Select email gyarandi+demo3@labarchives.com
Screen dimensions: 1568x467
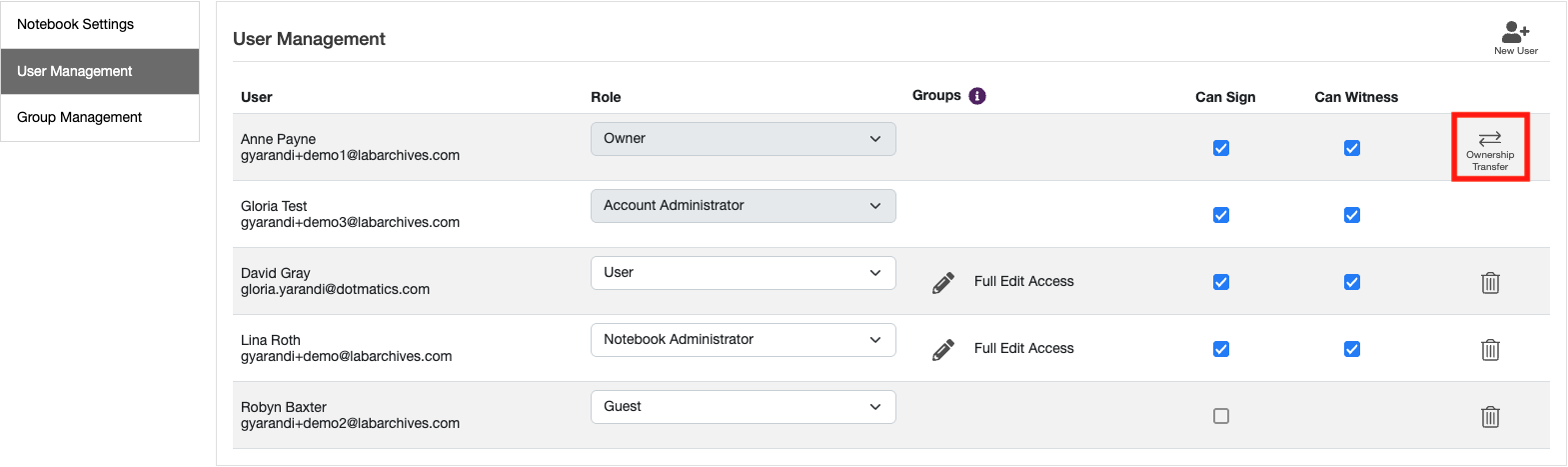click(x=350, y=223)
